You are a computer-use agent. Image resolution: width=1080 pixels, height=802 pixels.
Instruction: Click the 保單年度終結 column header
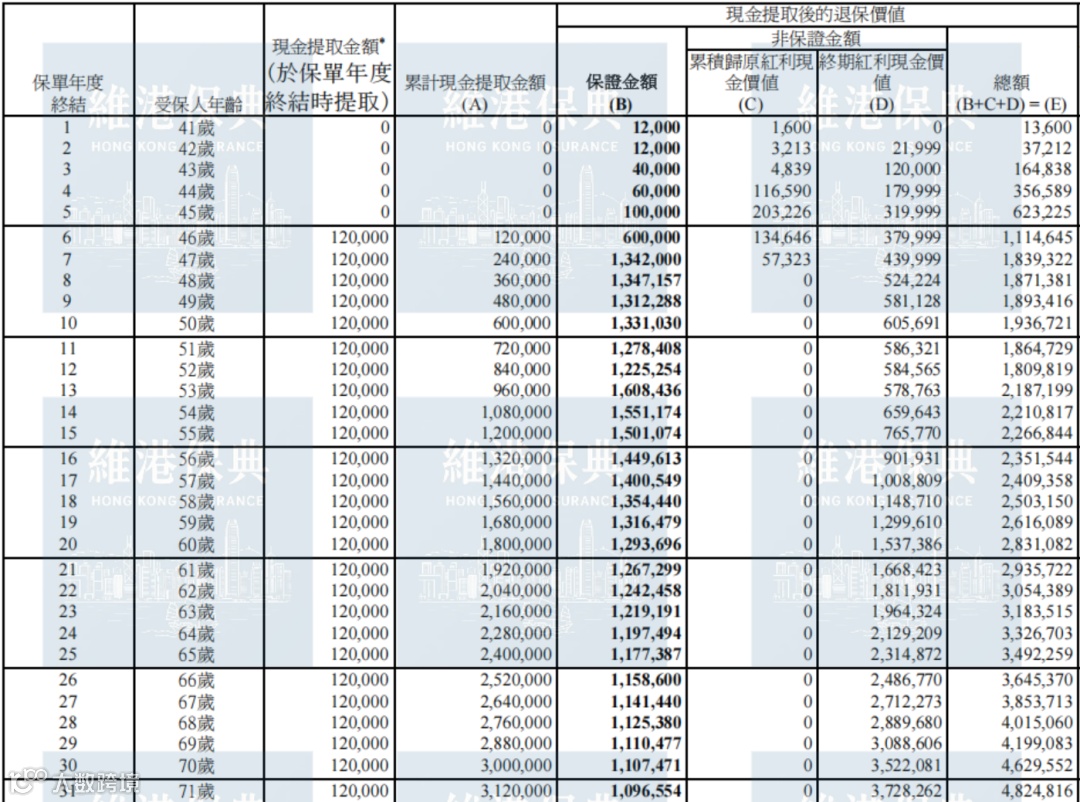click(x=68, y=93)
